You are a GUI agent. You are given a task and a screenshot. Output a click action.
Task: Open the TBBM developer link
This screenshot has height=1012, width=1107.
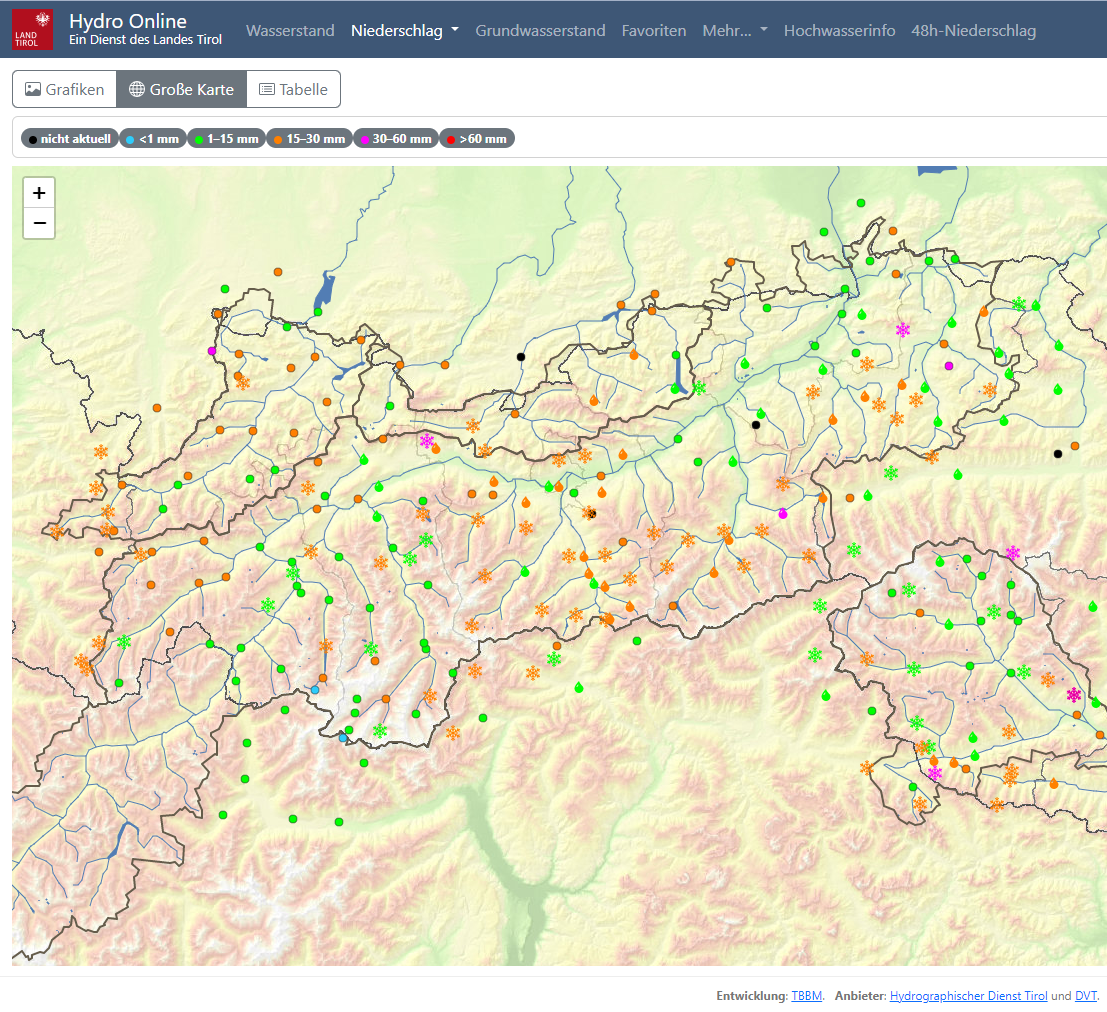pos(807,996)
